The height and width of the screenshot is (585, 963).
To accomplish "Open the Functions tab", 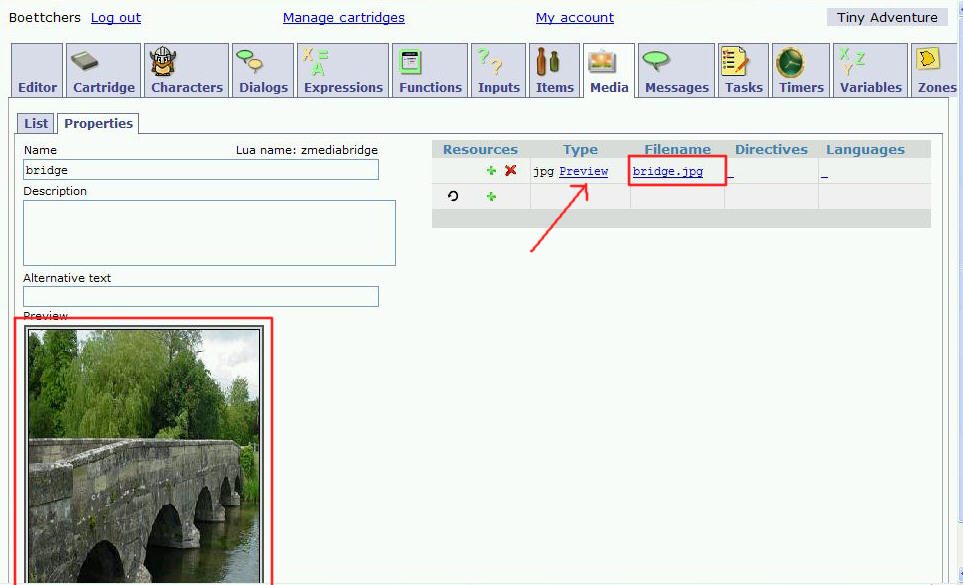I will pyautogui.click(x=430, y=70).
